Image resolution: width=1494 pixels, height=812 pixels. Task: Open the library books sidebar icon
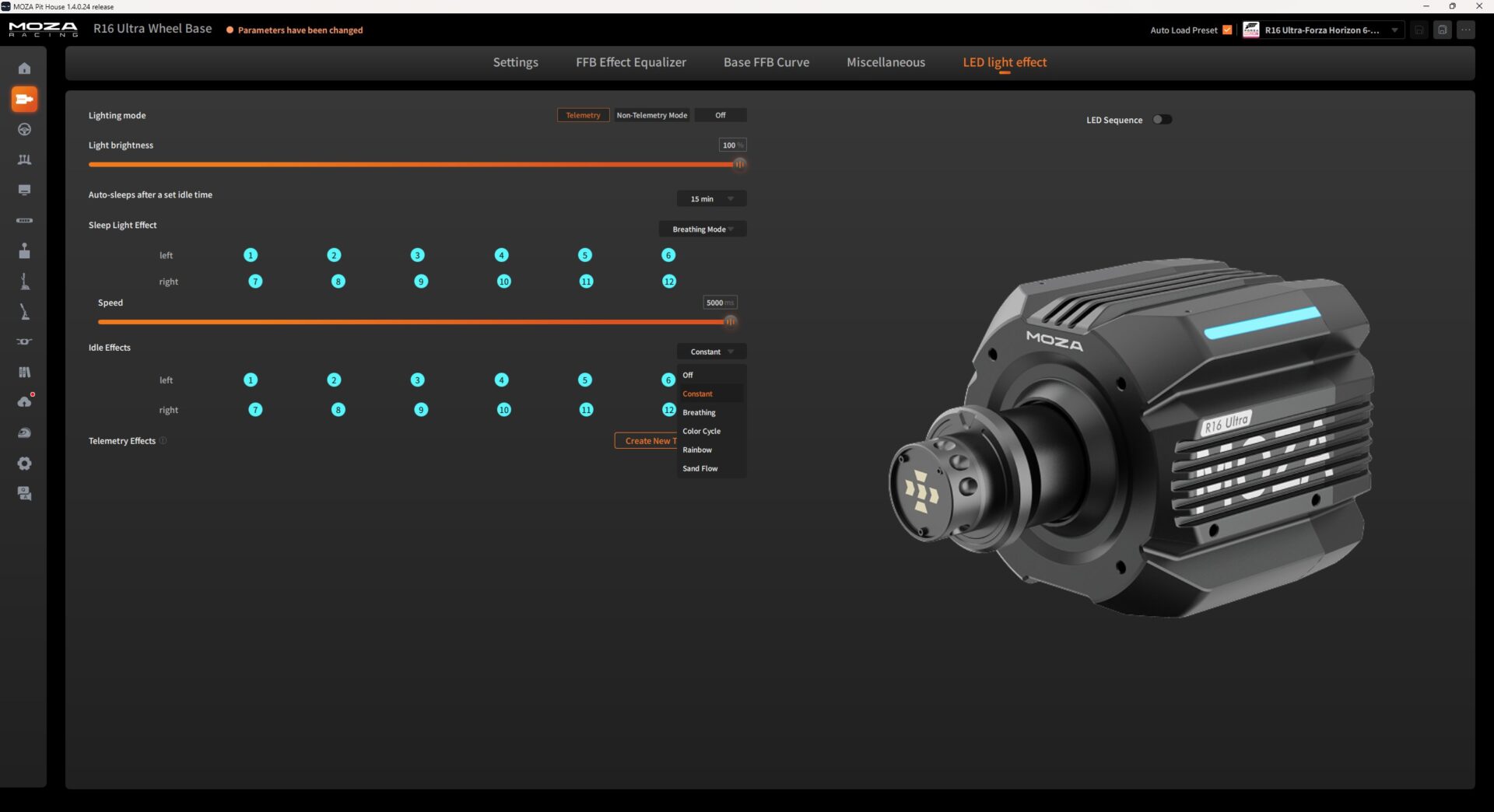(24, 372)
